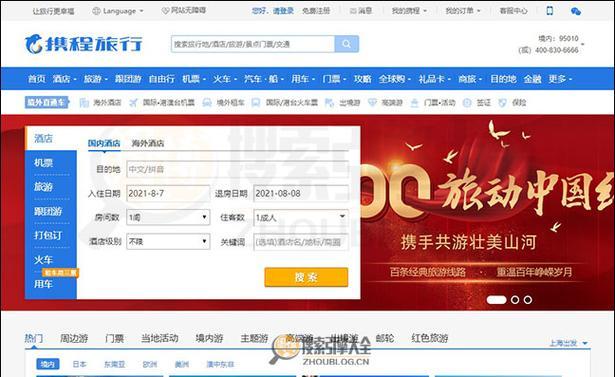
Task: Click the round icon for 签证
Action: pyautogui.click(x=467, y=103)
